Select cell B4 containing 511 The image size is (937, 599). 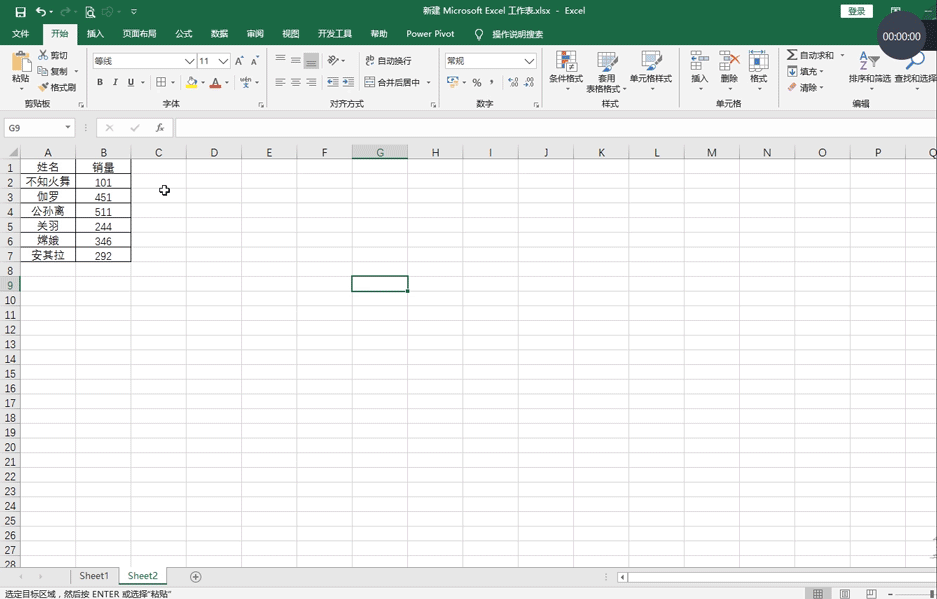103,212
